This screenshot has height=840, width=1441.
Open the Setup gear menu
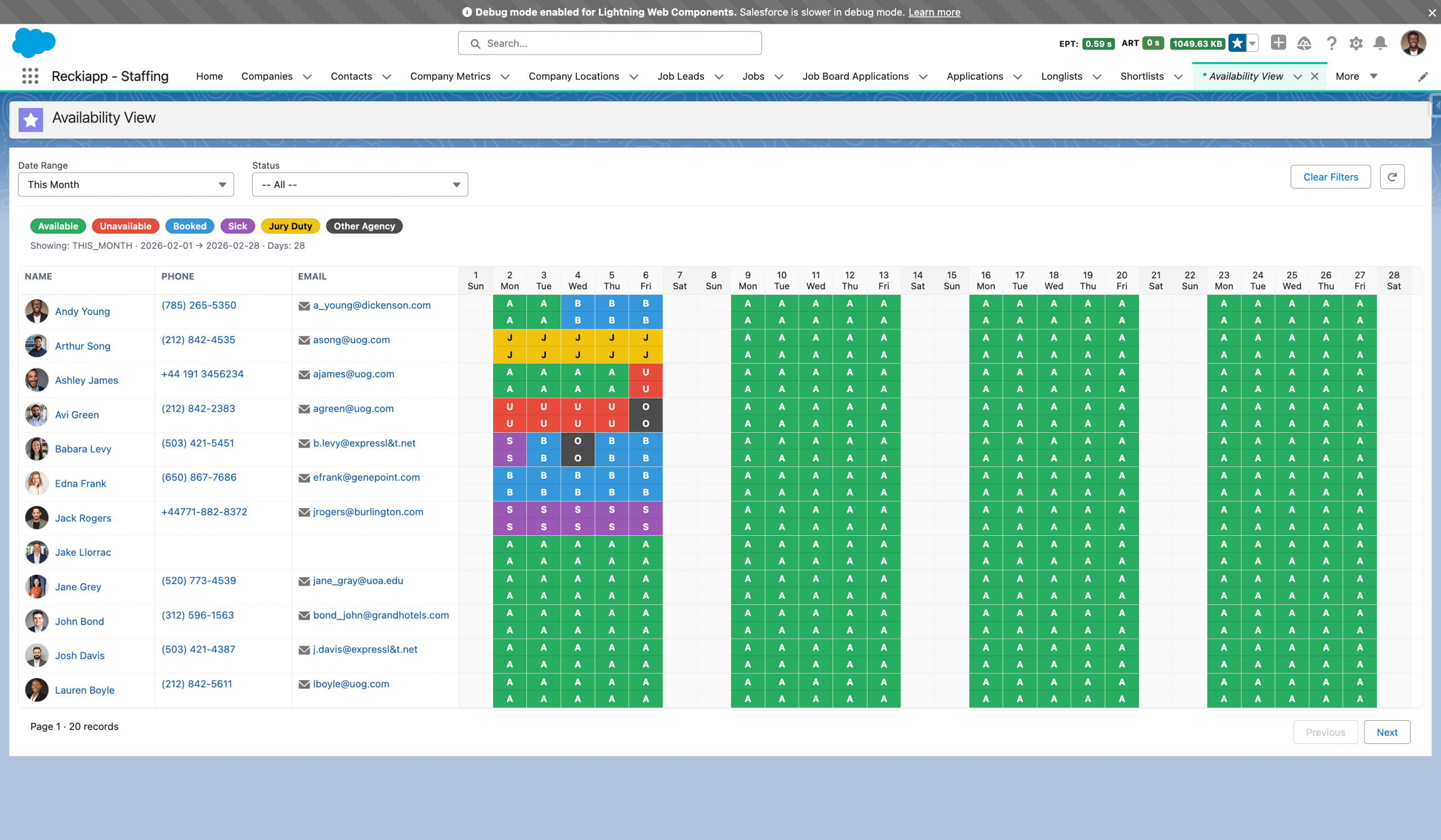(1355, 43)
